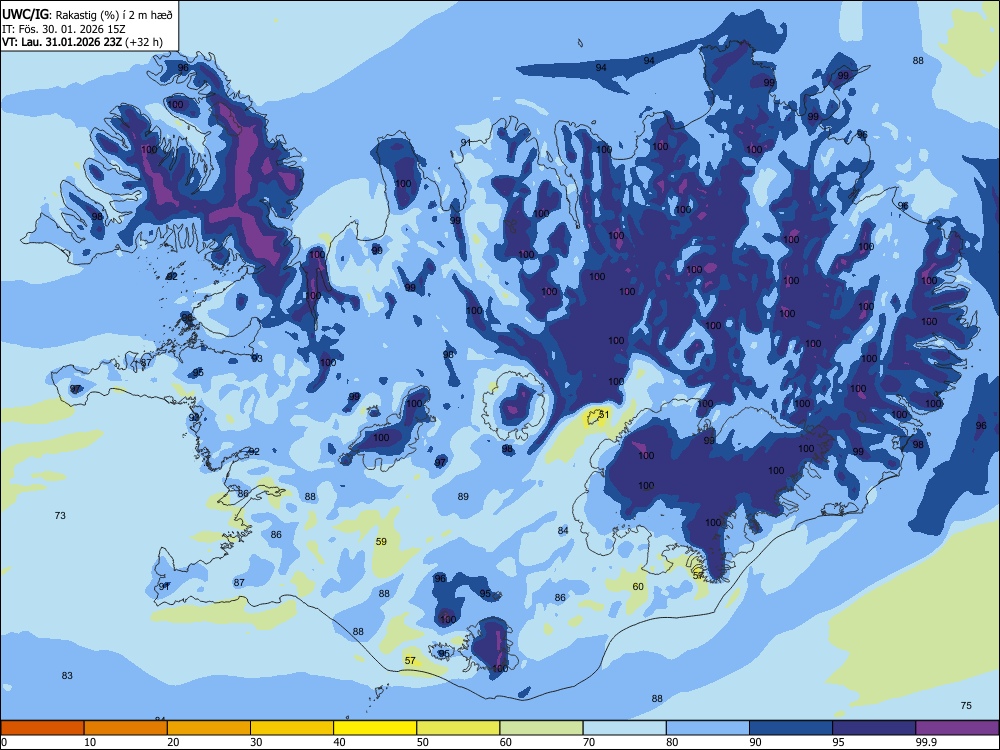Click the humidity value 51 on the yellow patch

(x=604, y=415)
